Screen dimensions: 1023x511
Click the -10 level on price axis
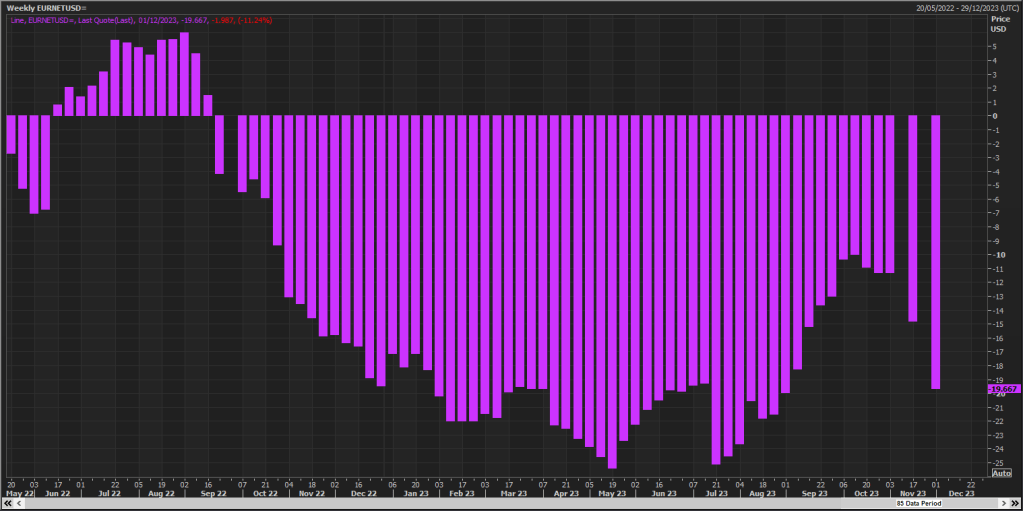coord(996,254)
